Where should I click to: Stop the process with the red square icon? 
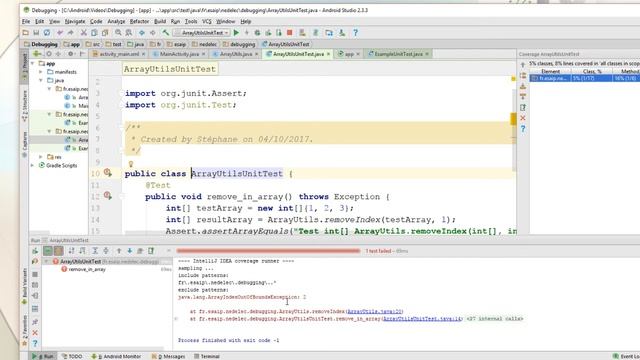click(x=289, y=33)
